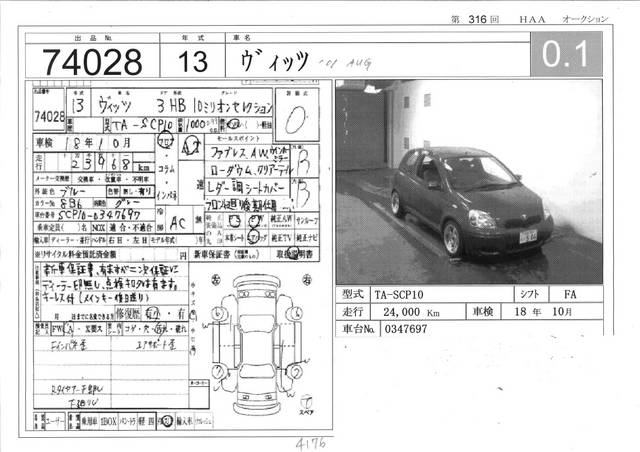Viewport: 640px width, 452px height.
Task: Select handwritten 3 HB body type
Action: [172, 106]
